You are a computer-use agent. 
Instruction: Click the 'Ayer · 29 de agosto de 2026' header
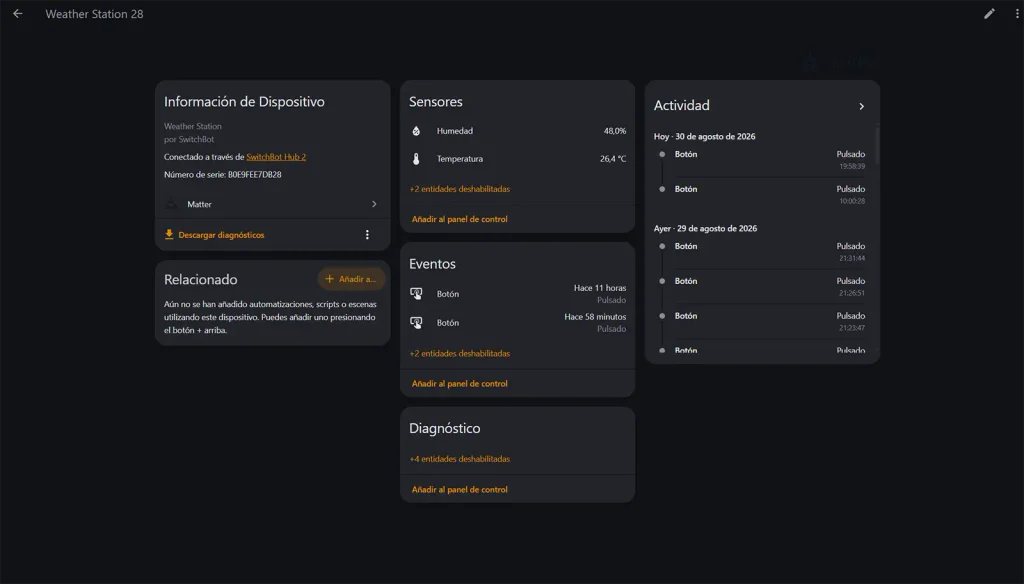click(705, 229)
